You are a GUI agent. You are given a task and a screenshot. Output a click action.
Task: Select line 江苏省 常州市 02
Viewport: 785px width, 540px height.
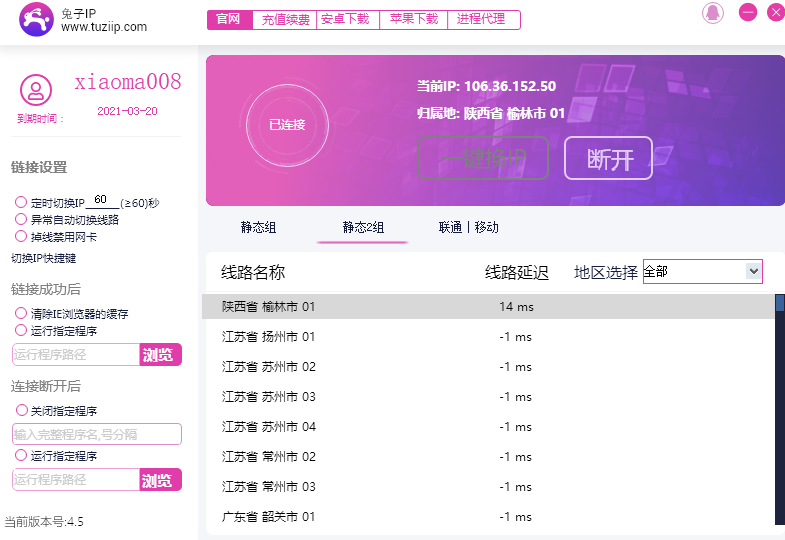[488, 456]
